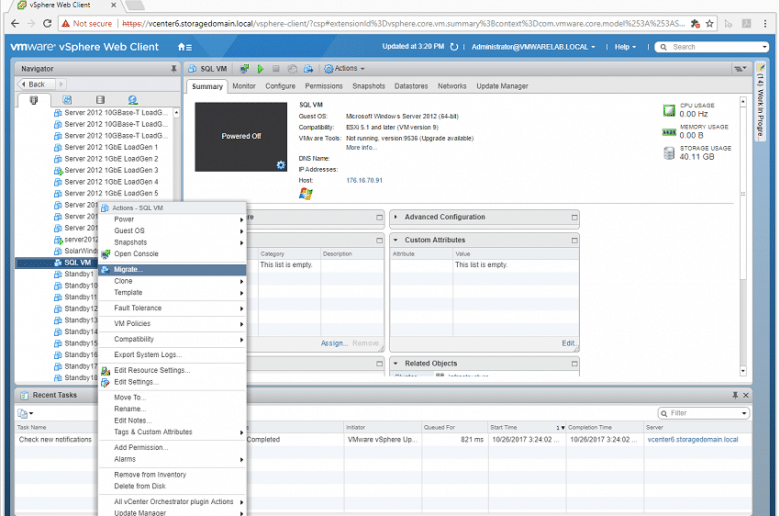
Task: Select Open Console in the actions menu
Action: tap(172, 254)
